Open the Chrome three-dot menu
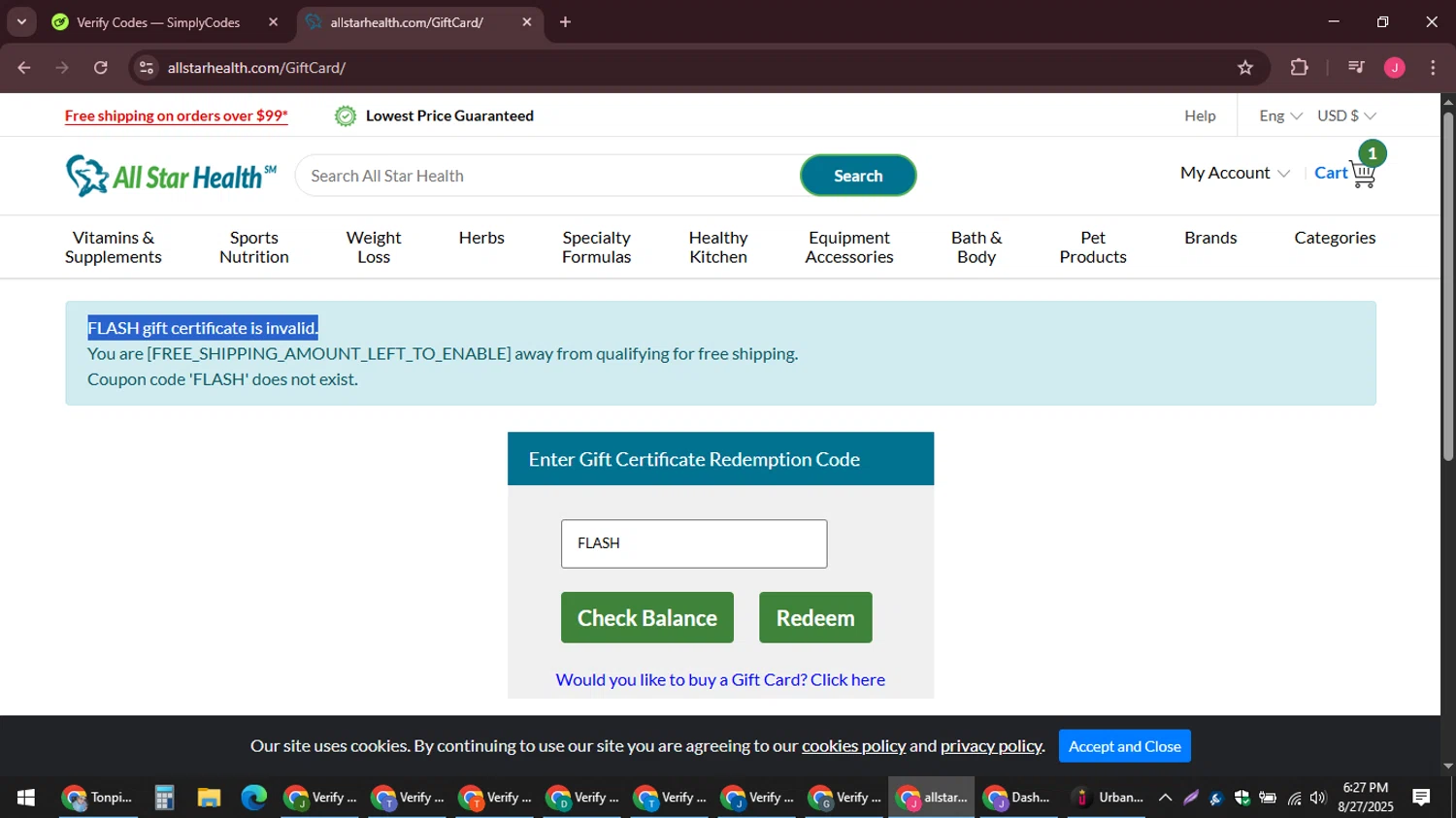This screenshot has width=1456, height=818. [1433, 67]
